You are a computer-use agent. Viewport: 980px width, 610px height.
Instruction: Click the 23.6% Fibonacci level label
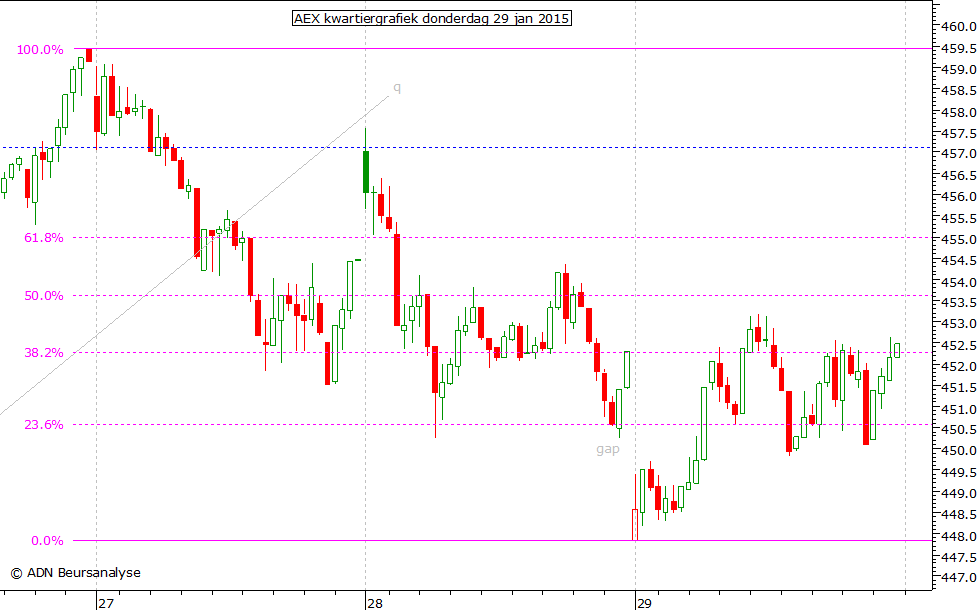(x=44, y=425)
